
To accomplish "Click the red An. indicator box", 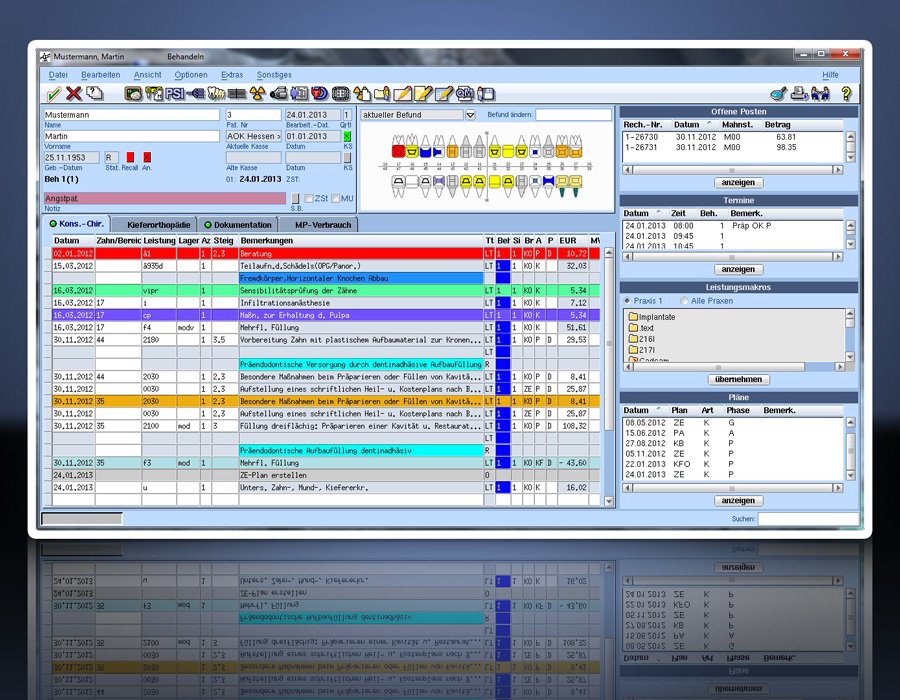I will 148,157.
